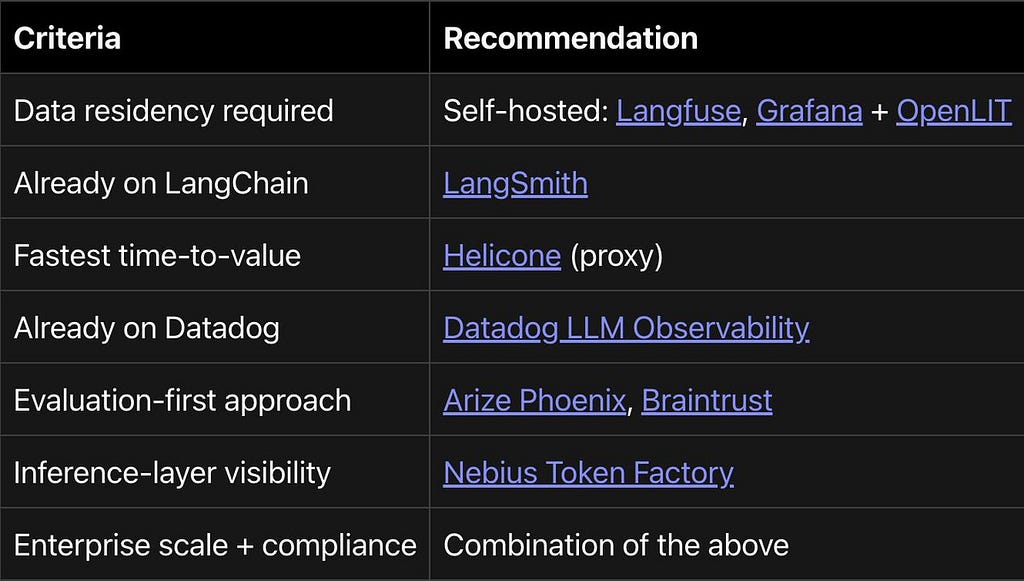
Task: Go to the Arize Phoenix link
Action: [534, 400]
